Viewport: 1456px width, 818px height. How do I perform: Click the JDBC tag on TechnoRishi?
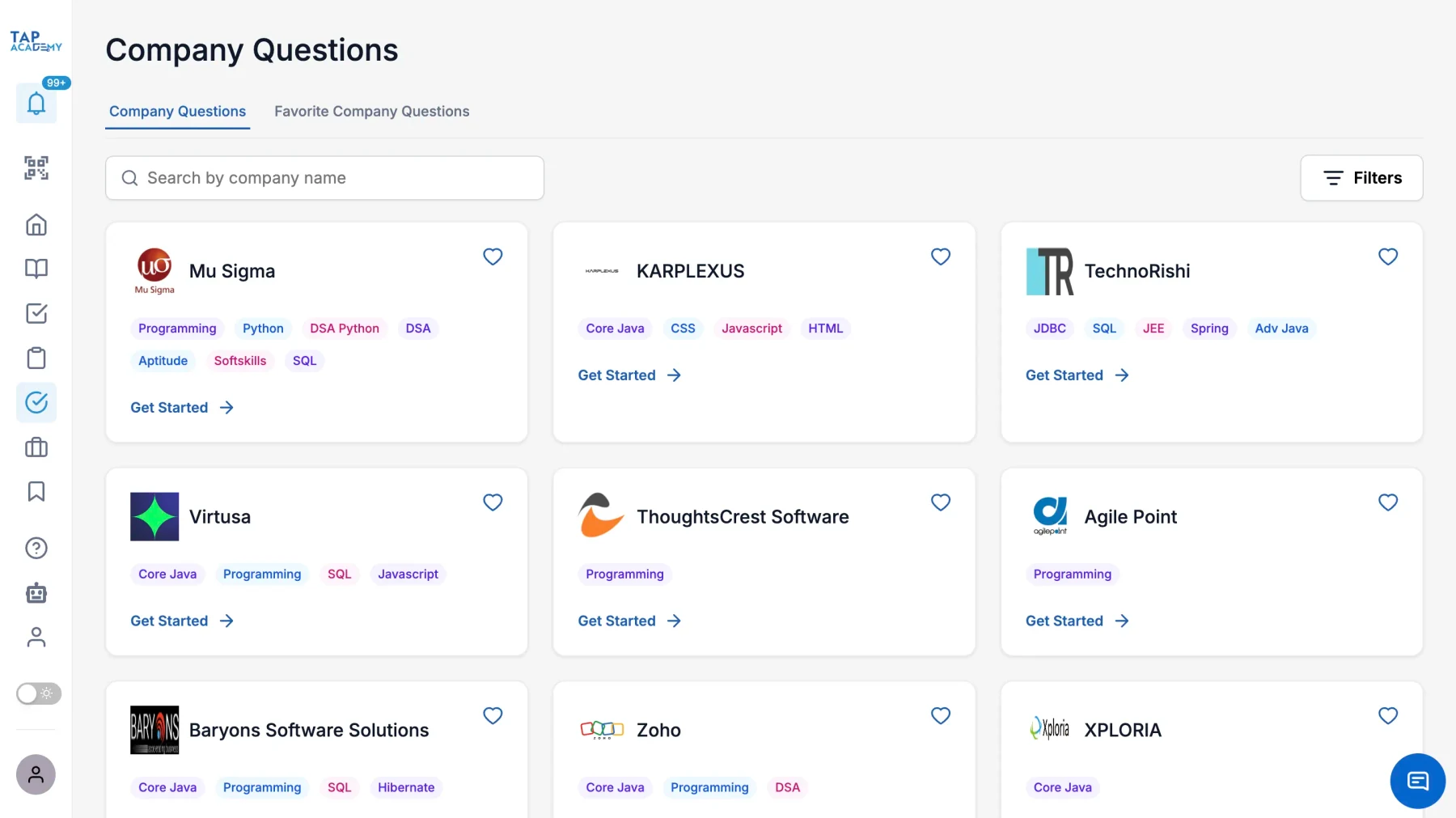(1050, 328)
